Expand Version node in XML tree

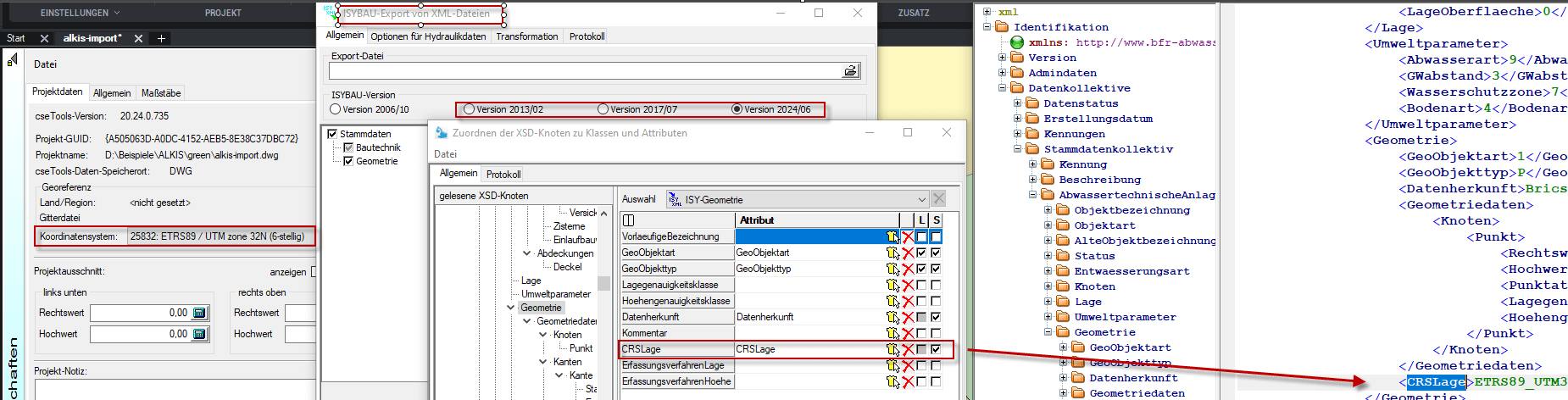[x=1002, y=58]
